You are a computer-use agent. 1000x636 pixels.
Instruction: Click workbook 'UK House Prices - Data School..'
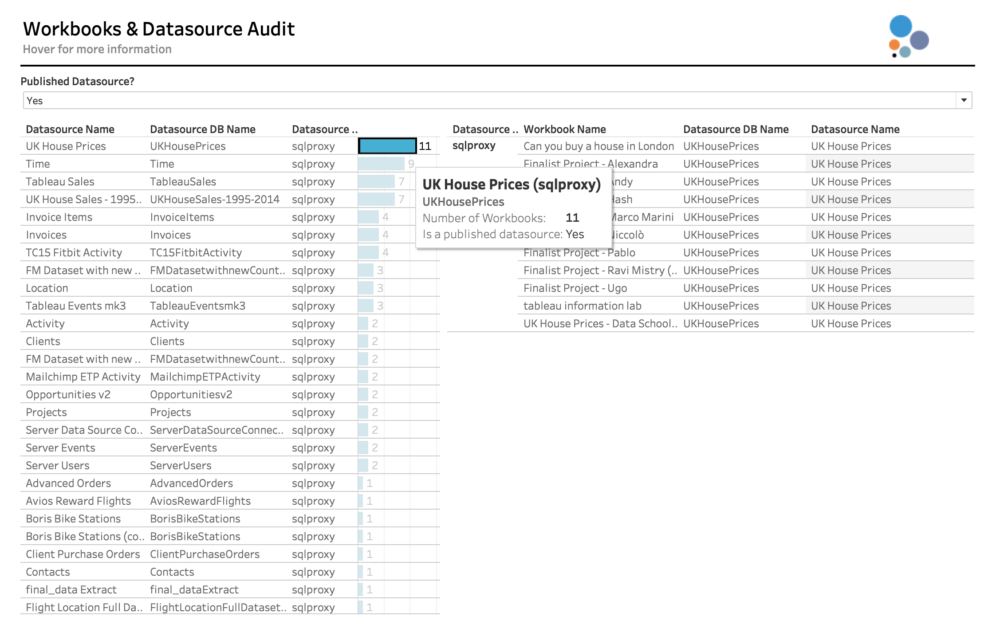pos(600,323)
